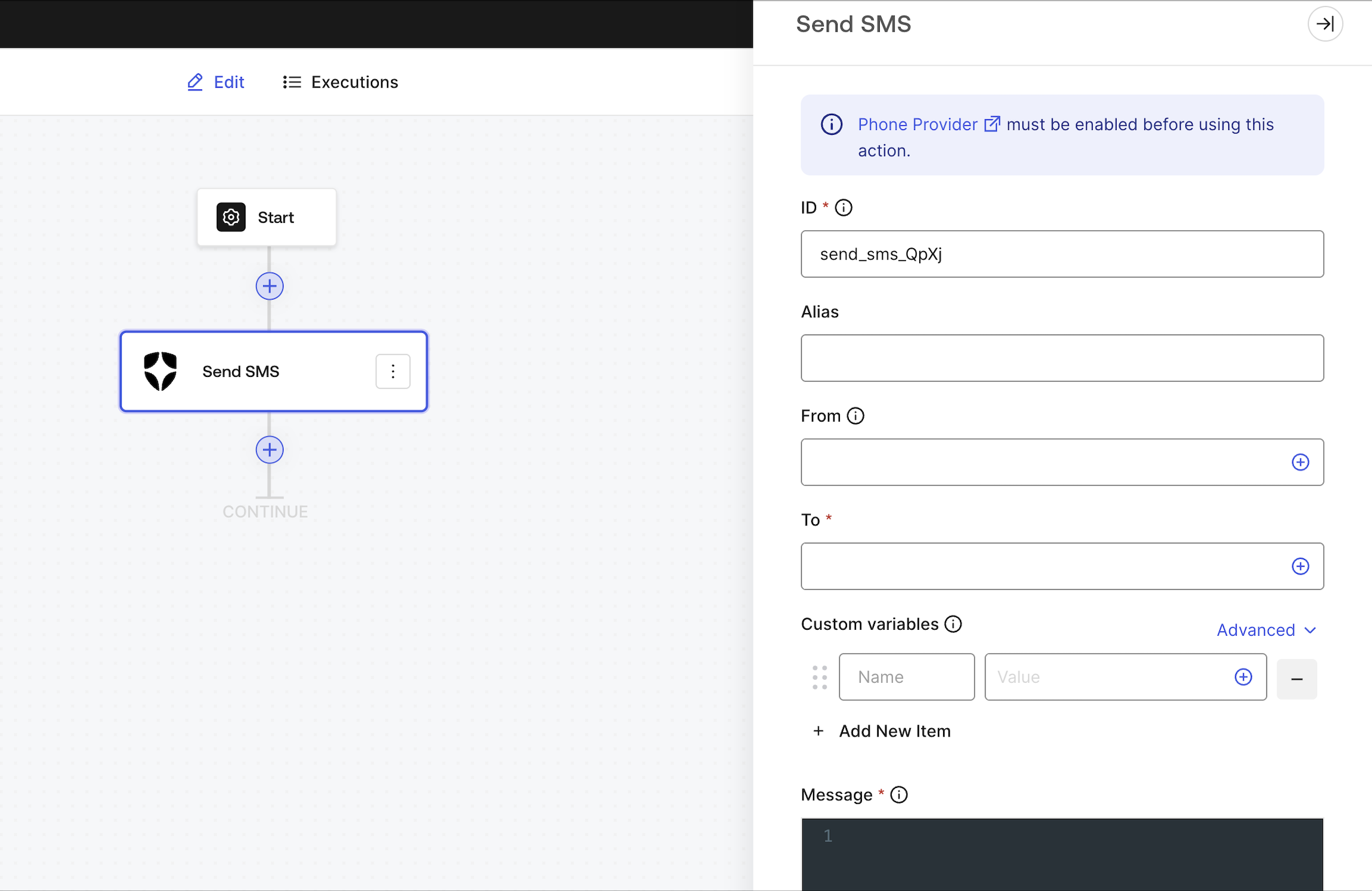This screenshot has width=1372, height=891.
Task: Click the Start node gear icon
Action: tap(231, 217)
